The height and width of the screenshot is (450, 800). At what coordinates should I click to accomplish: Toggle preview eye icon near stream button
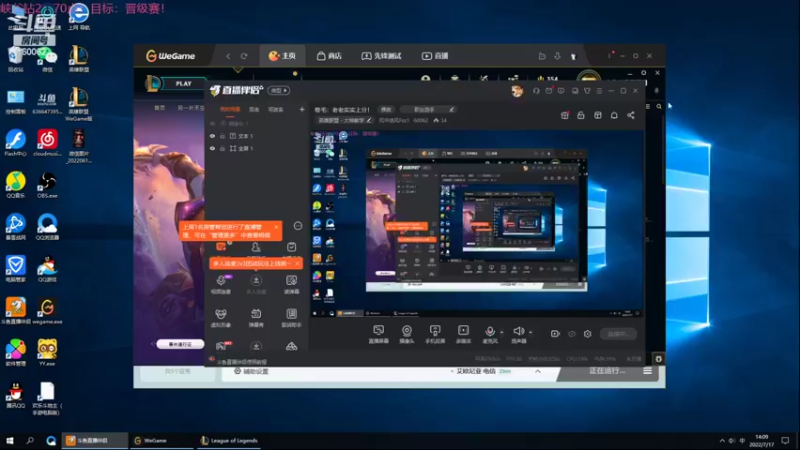point(571,334)
